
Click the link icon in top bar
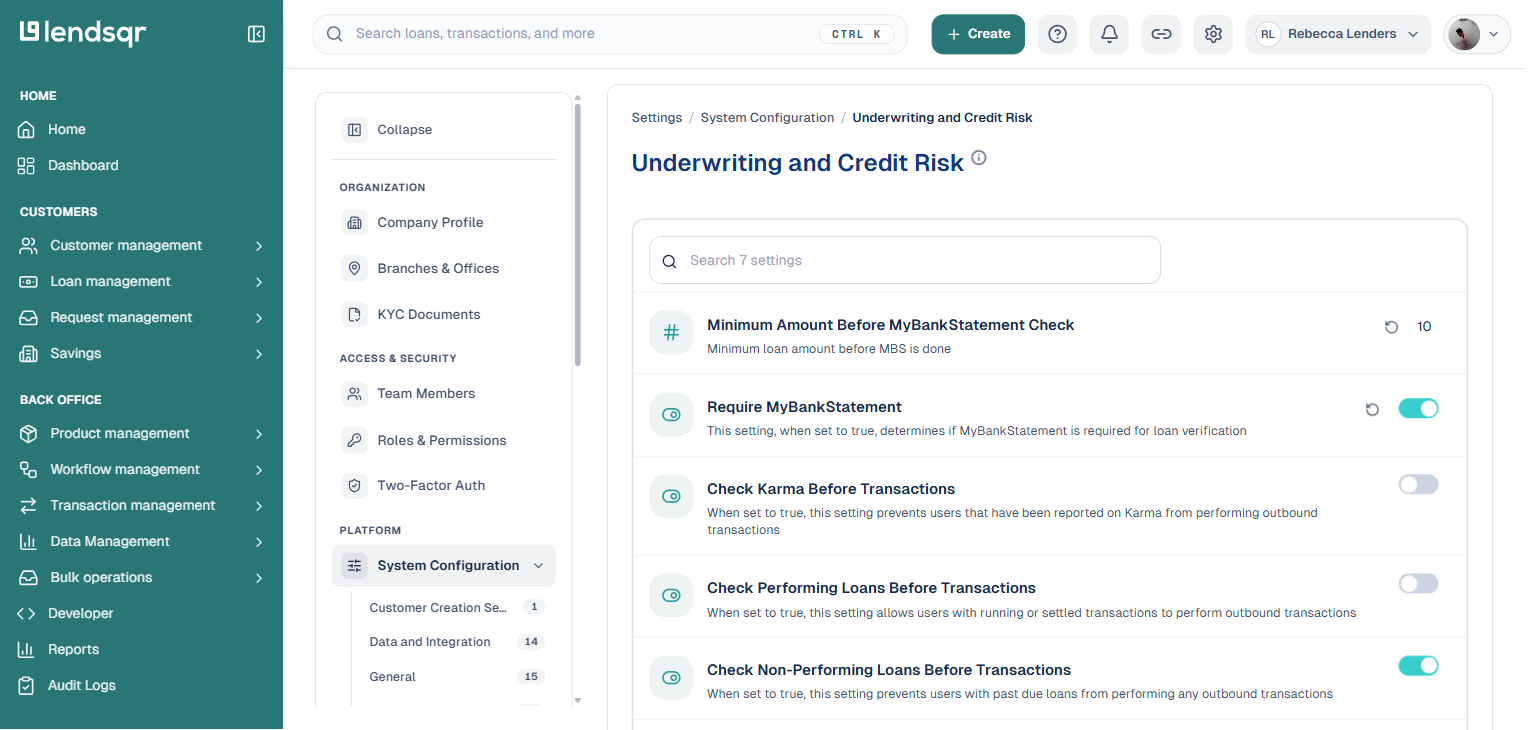tap(1161, 34)
